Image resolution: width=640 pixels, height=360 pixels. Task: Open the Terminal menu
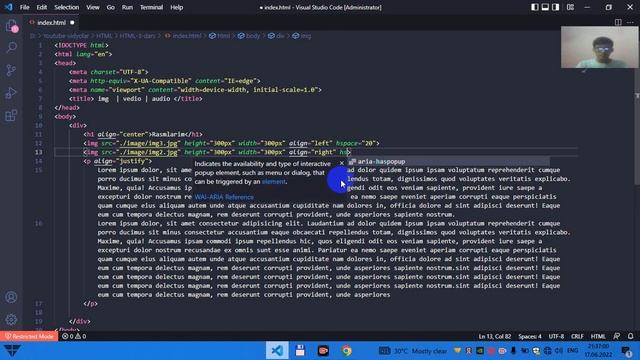point(151,7)
